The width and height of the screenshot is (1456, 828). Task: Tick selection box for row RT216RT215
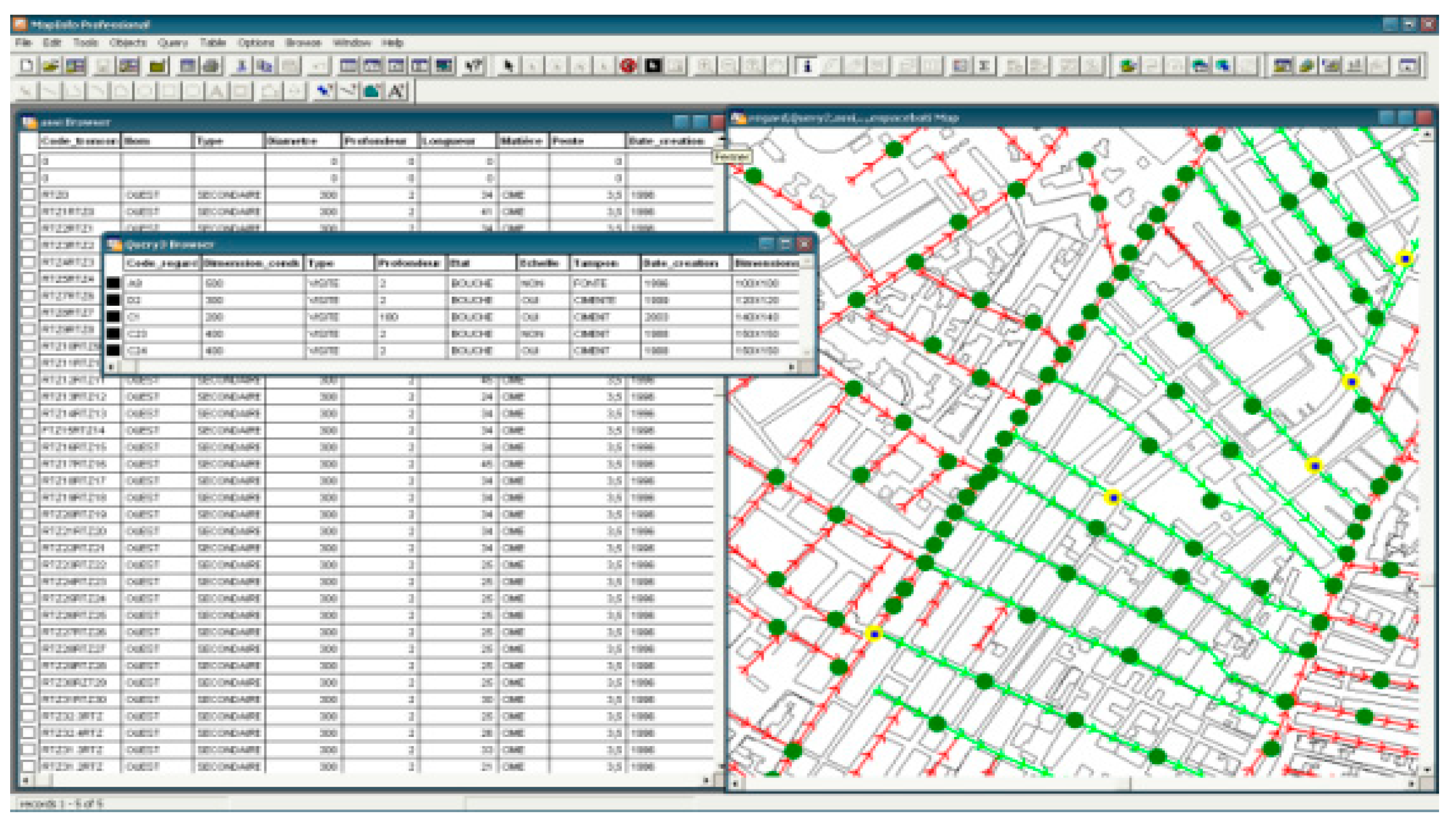pyautogui.click(x=28, y=447)
